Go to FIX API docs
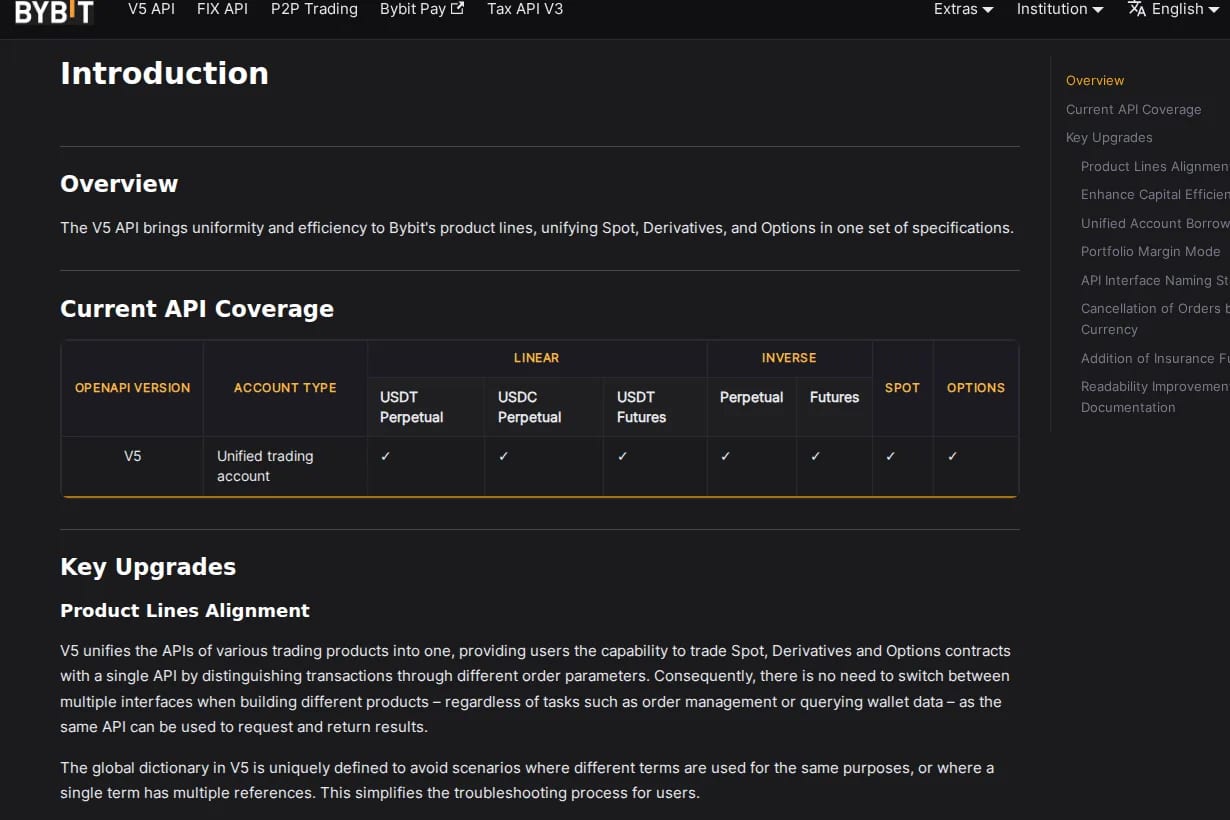The width and height of the screenshot is (1230, 820). [222, 9]
